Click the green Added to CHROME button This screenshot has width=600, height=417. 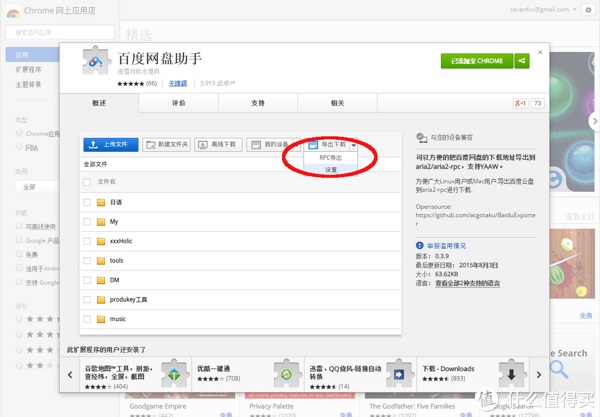point(477,61)
